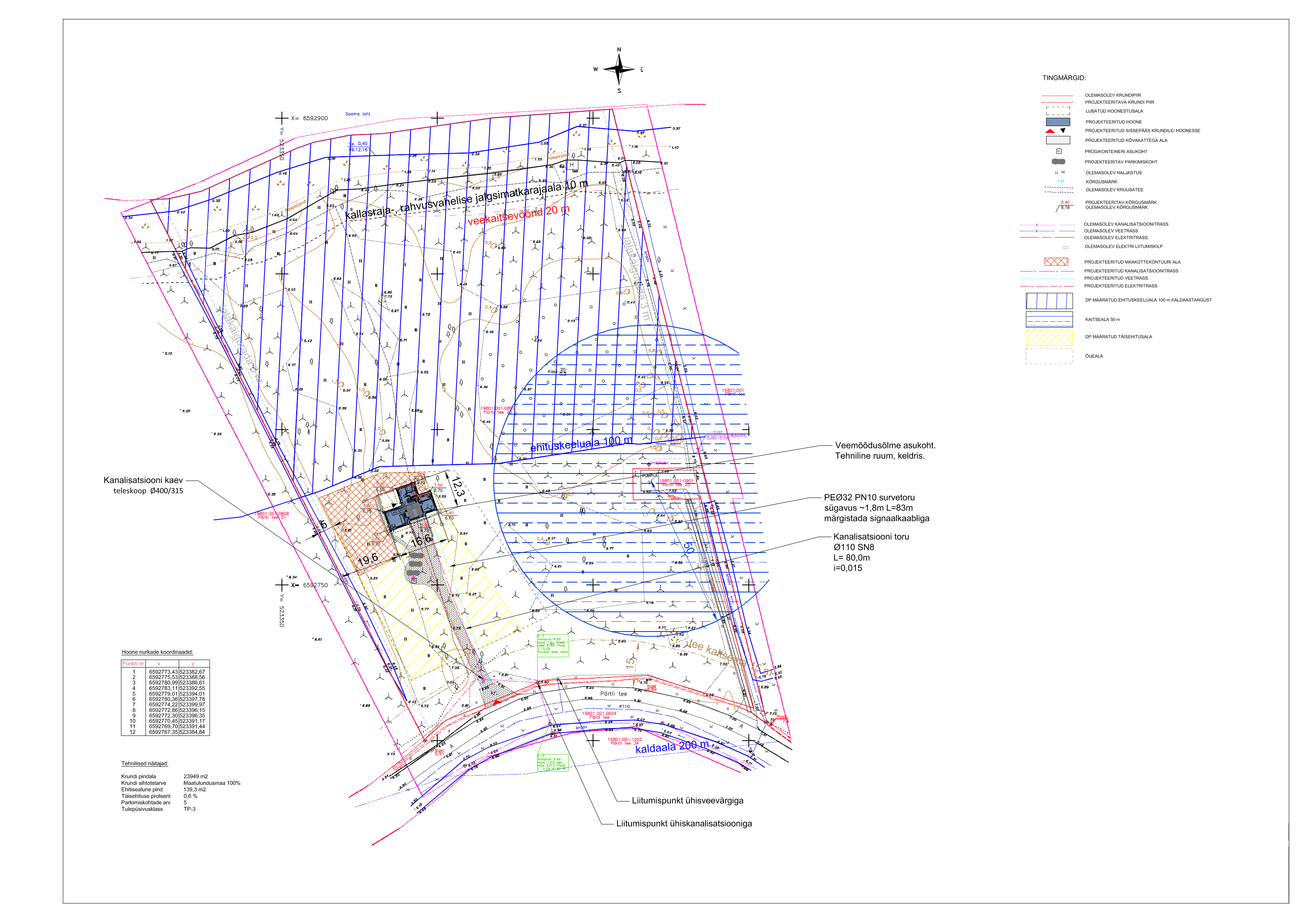Screen dimensions: 1309x924
Task: Click the PK trash container legend symbol
Action: pyautogui.click(x=1059, y=152)
